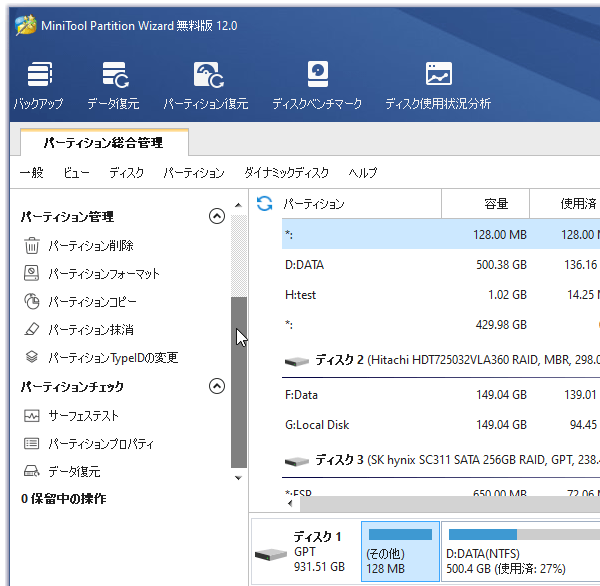600x586 pixels.
Task: Click partition list horizontal scroll left arrow
Action: click(290, 504)
